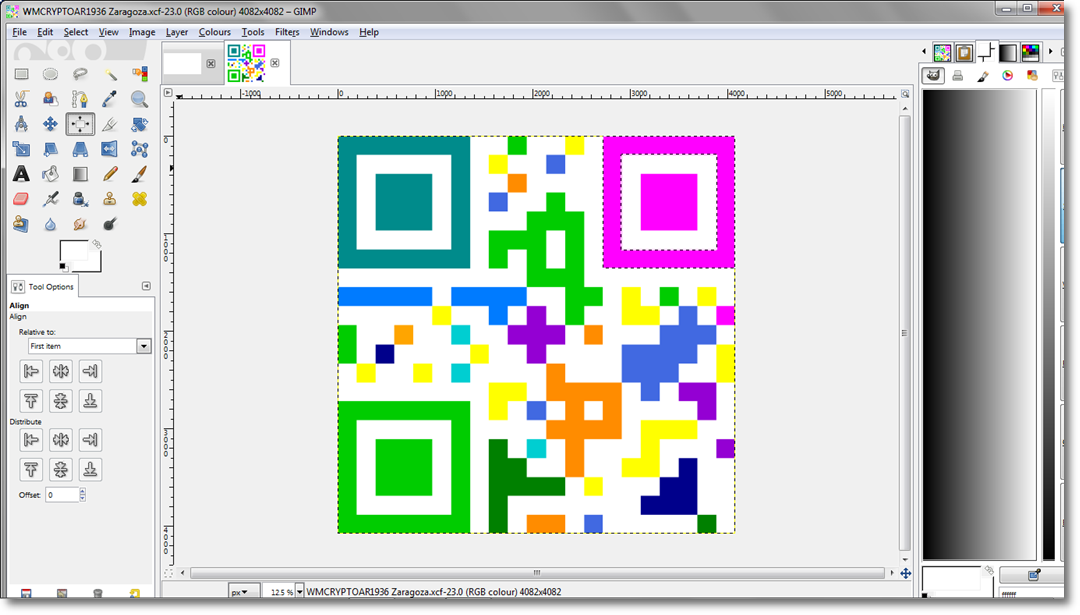Screen dimensions: 1080x615
Task: Activate the Eraser tool
Action: tap(21, 199)
